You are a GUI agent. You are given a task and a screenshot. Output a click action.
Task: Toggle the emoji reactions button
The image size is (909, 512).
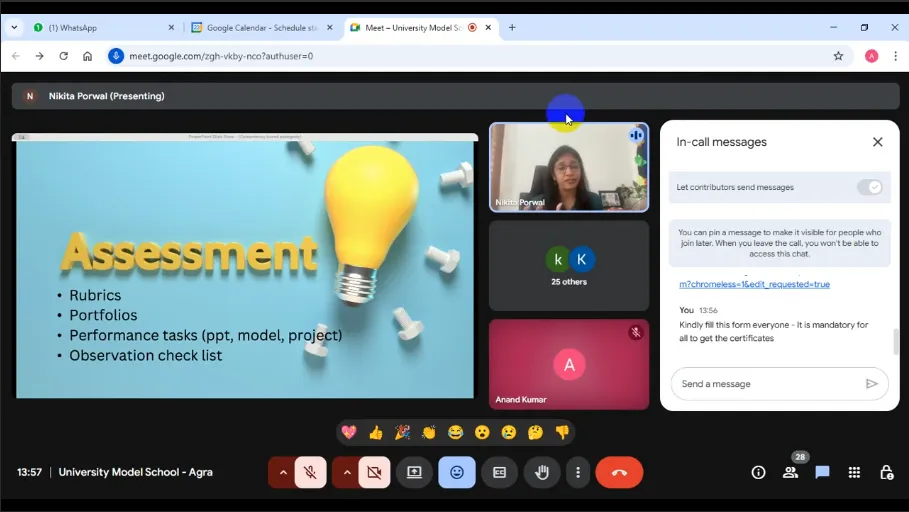tap(457, 473)
